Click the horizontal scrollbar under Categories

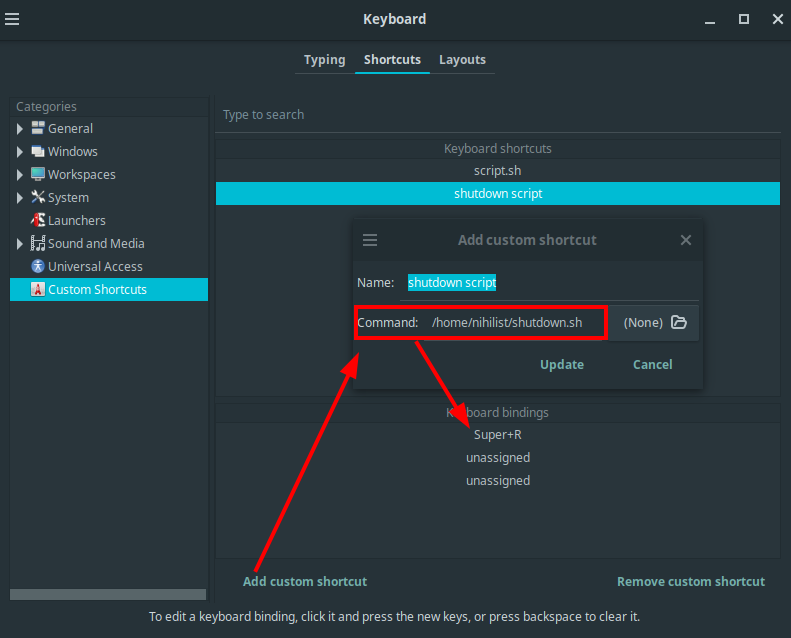(108, 595)
